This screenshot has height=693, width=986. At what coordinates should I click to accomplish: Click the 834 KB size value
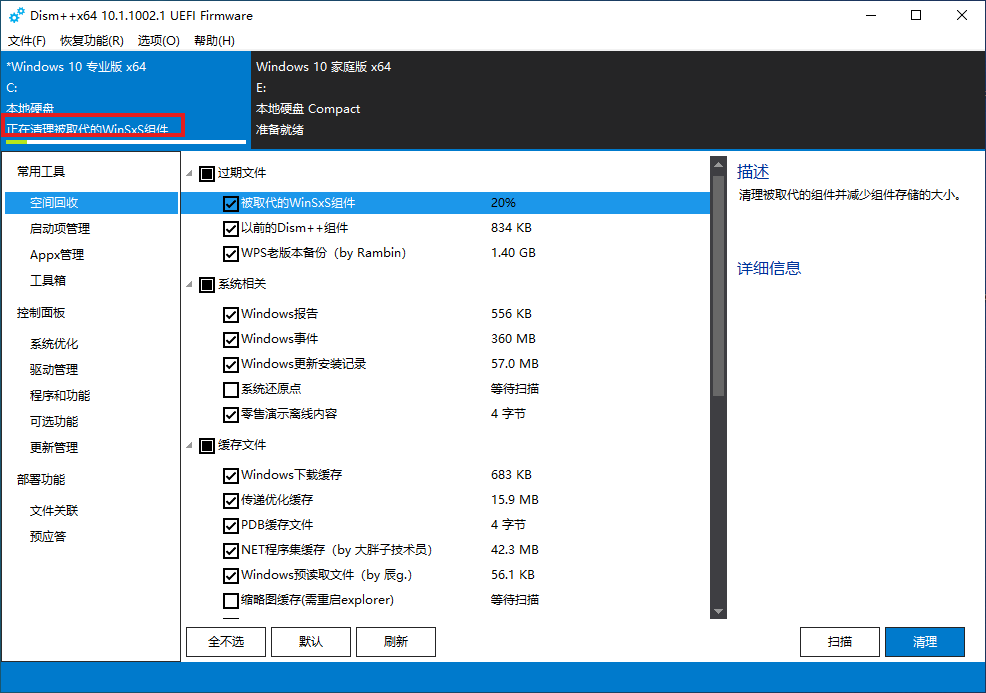[x=511, y=228]
